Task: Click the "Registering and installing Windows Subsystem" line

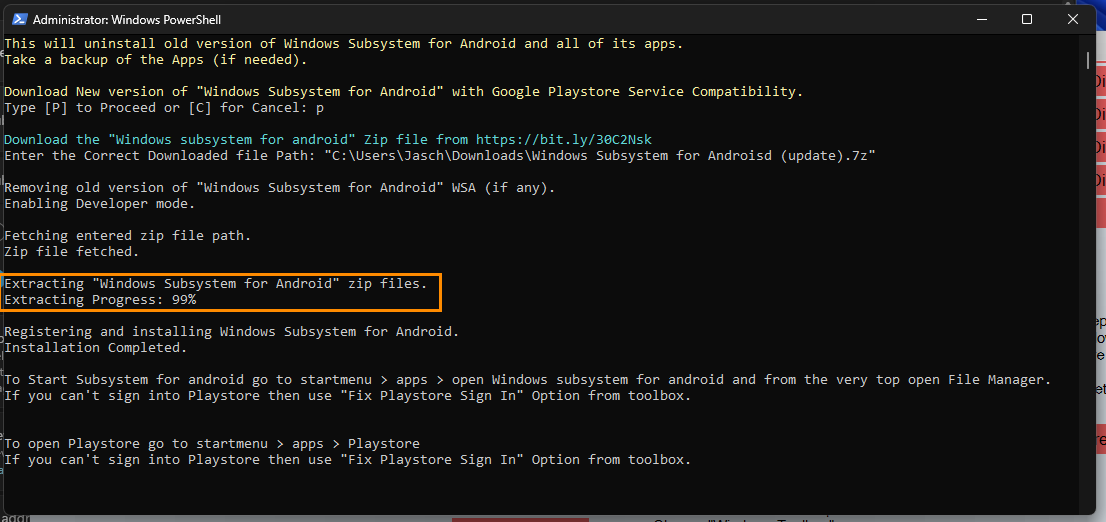Action: [x=232, y=332]
